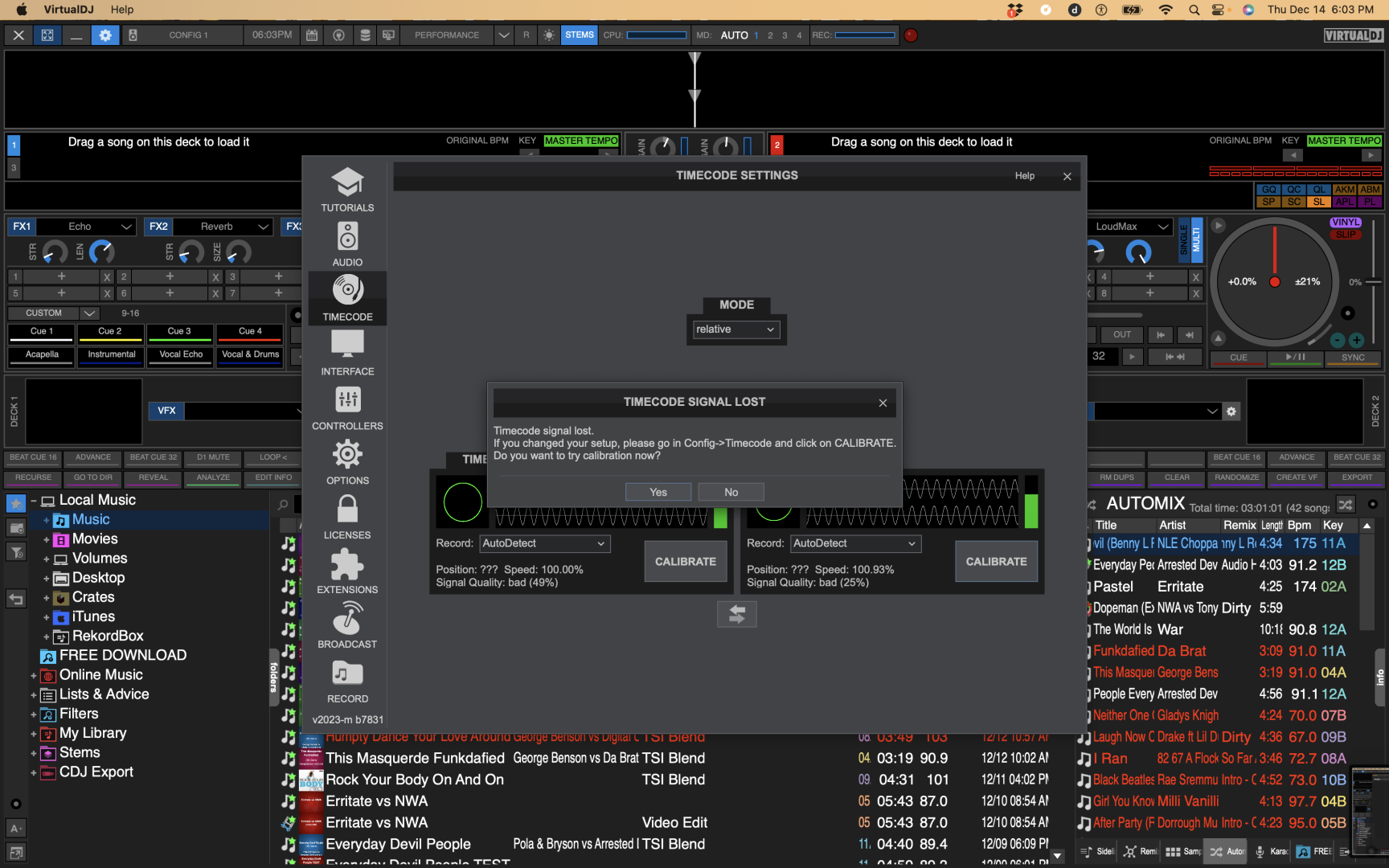Open the Tutorials section in settings
1389x868 pixels.
click(347, 190)
